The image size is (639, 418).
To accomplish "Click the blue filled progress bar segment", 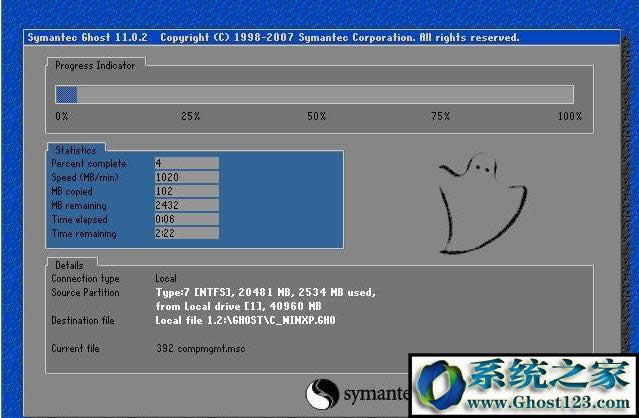I will [67, 95].
